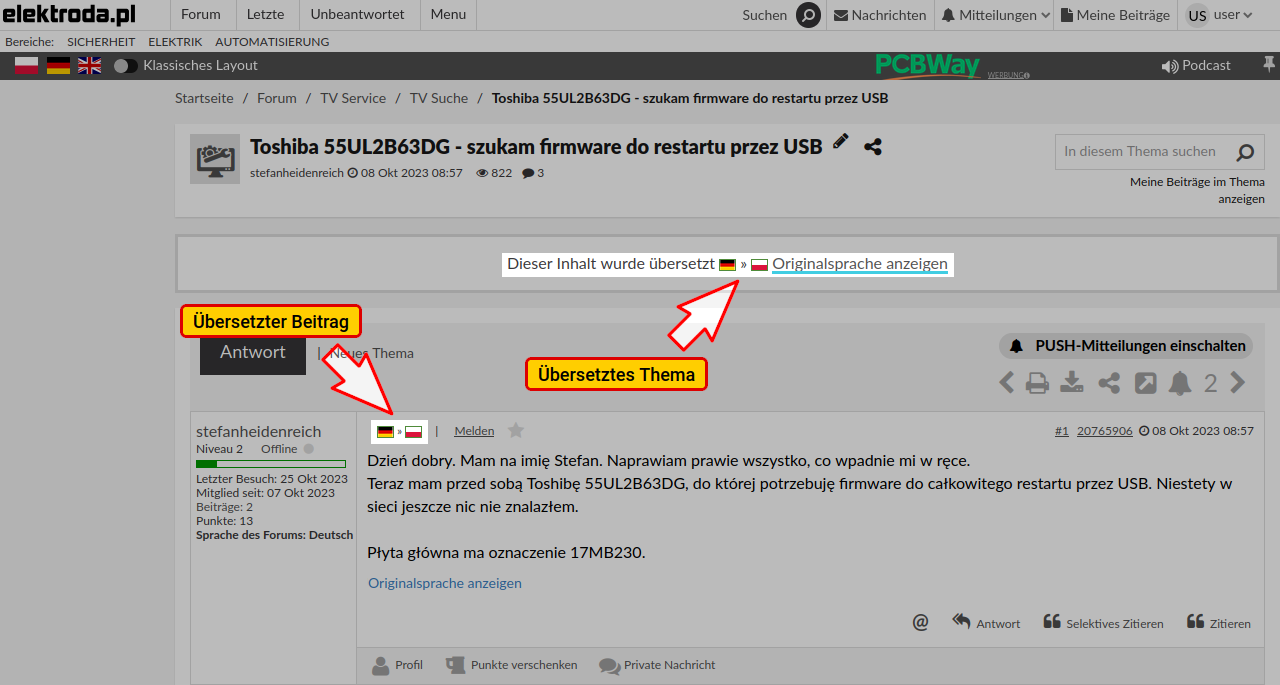1280x685 pixels.
Task: Toggle the Klassisches Layout switch
Action: pos(126,65)
